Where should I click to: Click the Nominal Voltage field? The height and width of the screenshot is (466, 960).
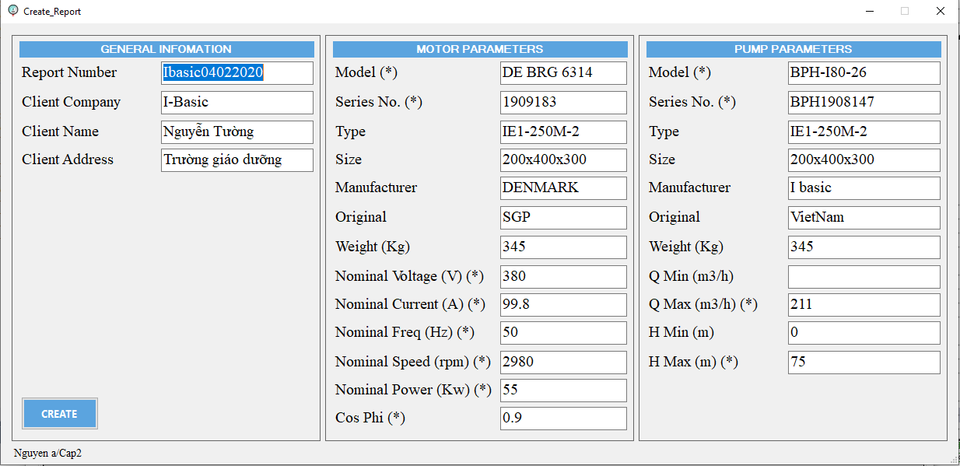[563, 275]
